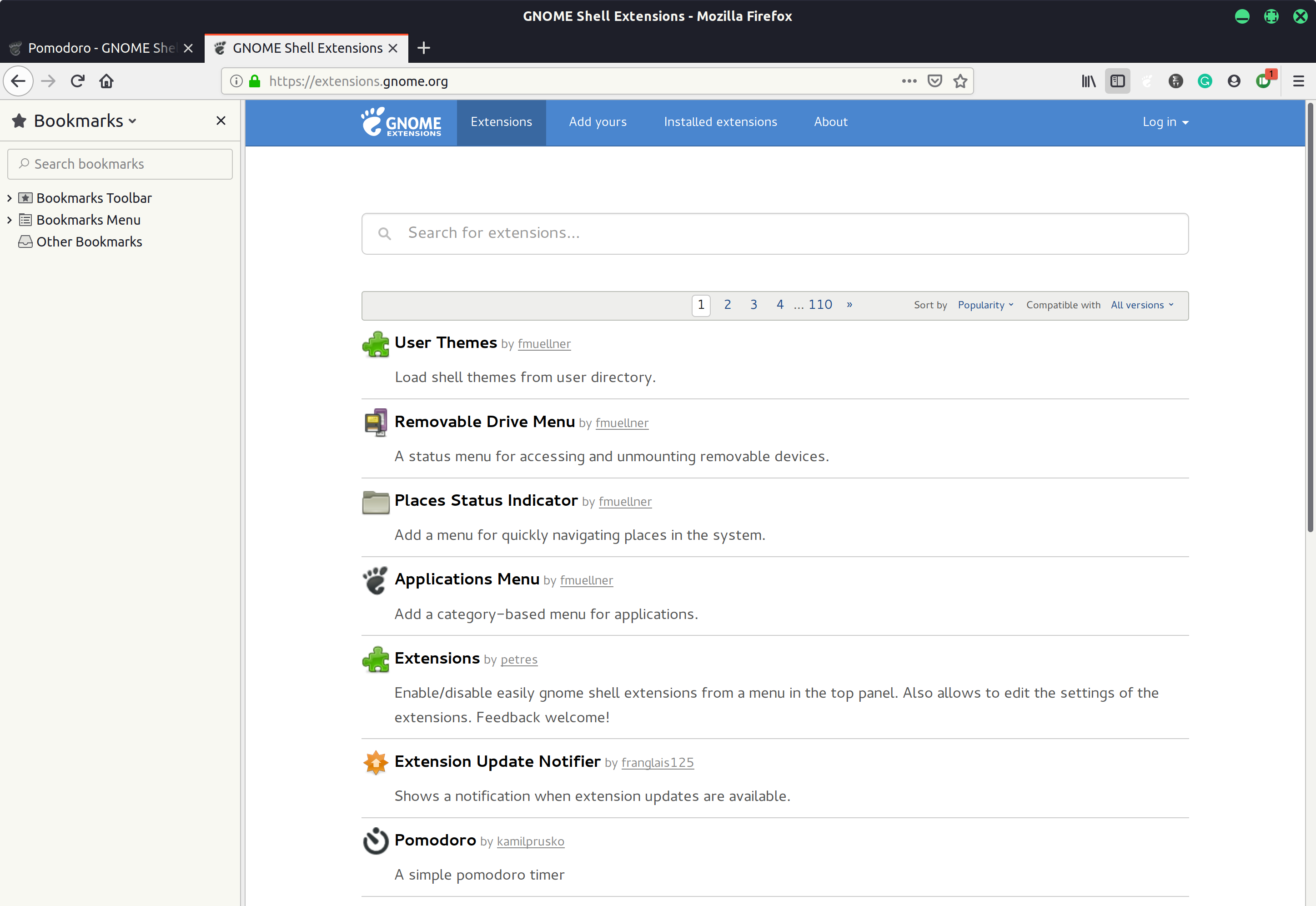Select the GNOME Shell Extensions tab

coord(306,48)
